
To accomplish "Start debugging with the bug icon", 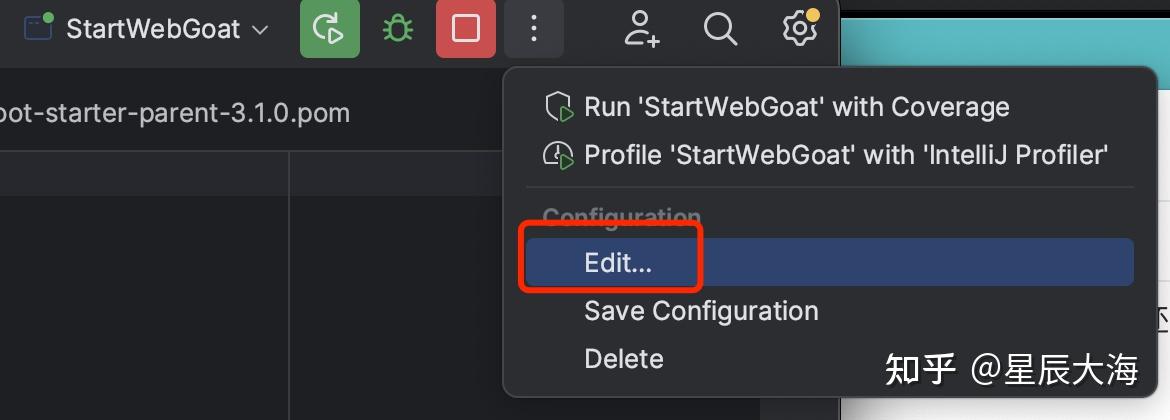I will [x=397, y=28].
